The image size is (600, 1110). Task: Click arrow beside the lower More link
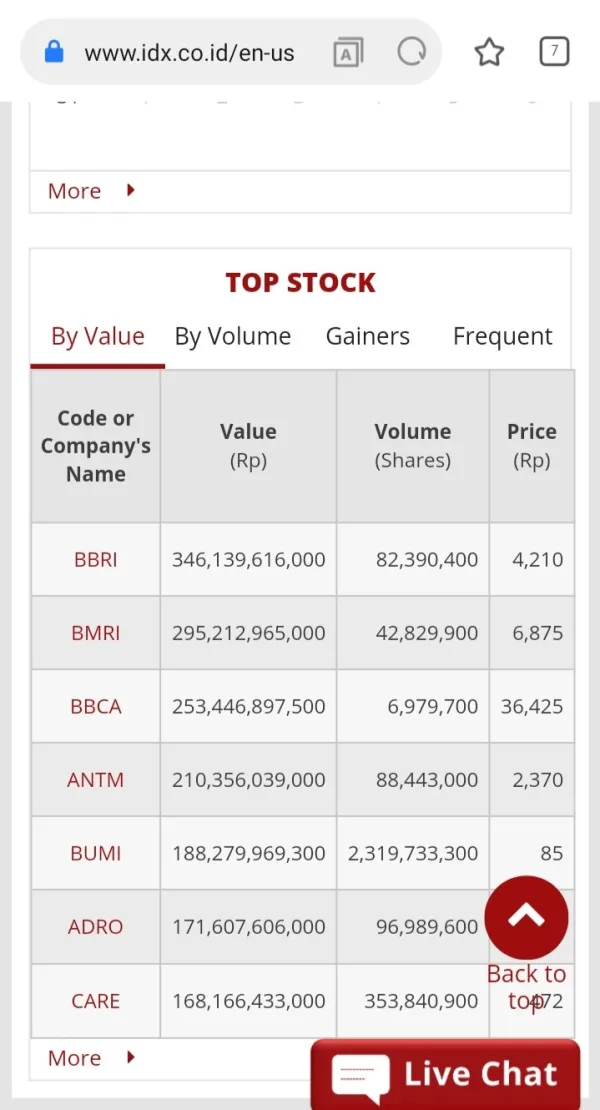click(131, 1057)
